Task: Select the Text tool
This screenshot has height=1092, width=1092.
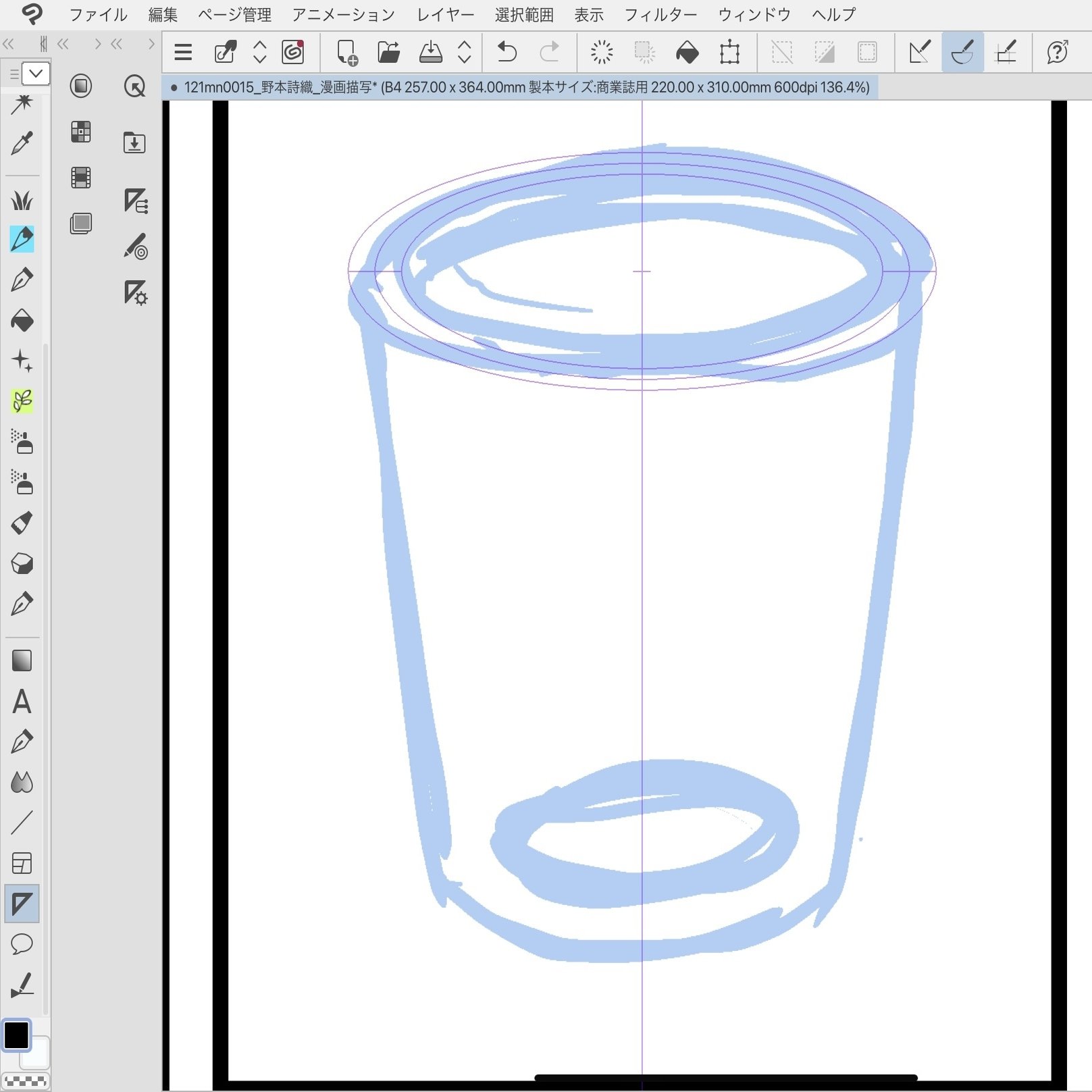Action: click(x=22, y=701)
